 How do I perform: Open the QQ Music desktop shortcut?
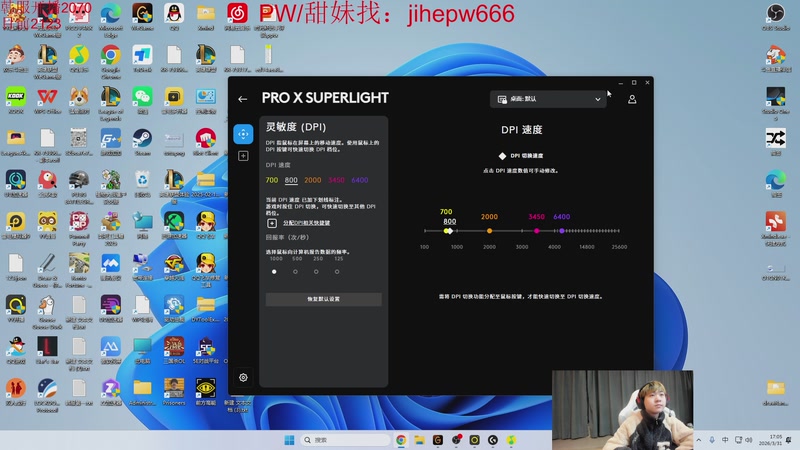pos(79,58)
